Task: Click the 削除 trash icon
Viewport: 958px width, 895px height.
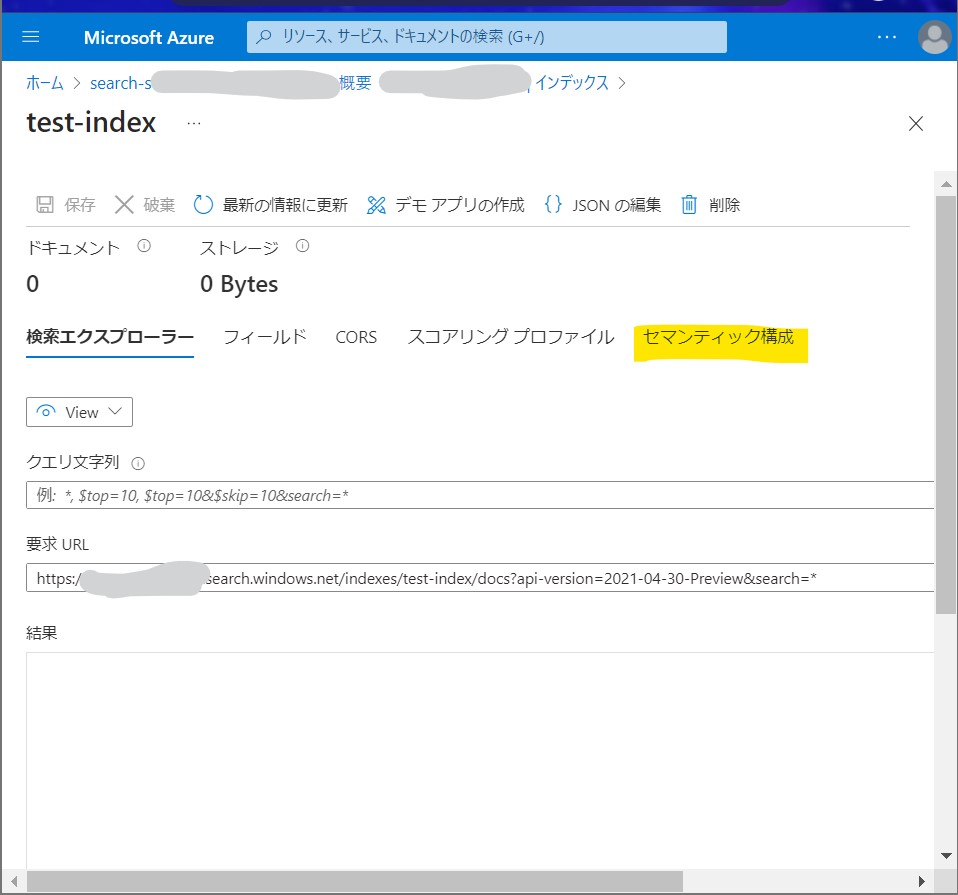Action: coord(689,205)
